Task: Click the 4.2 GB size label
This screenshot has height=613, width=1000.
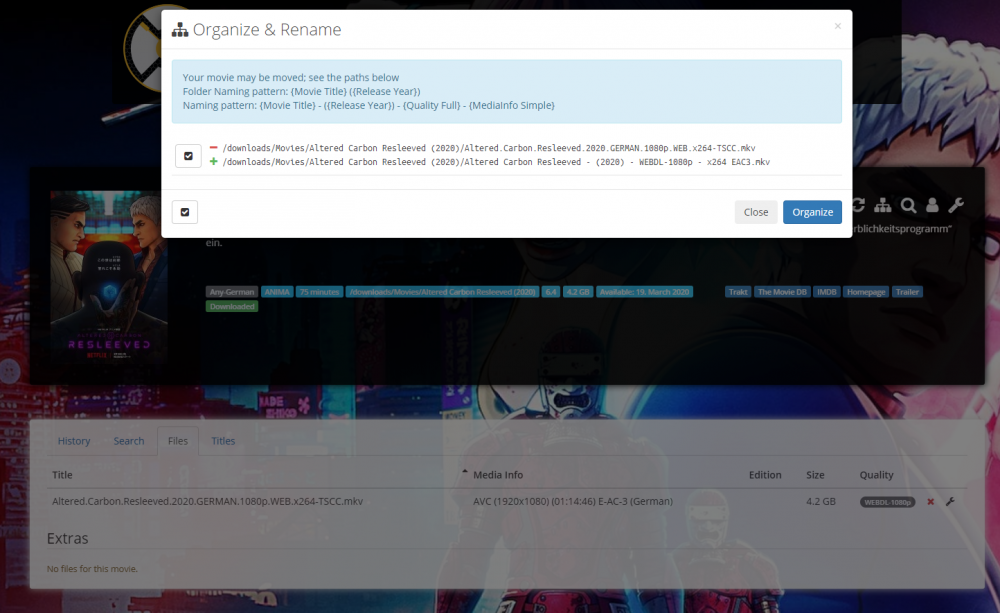Action: point(578,292)
